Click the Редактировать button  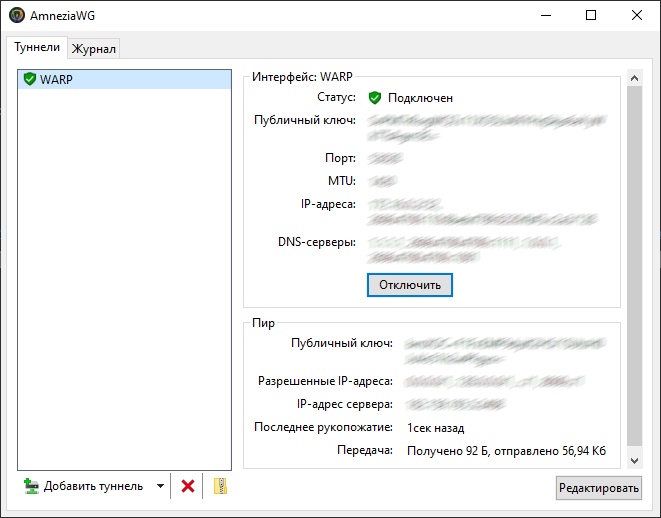pos(599,488)
